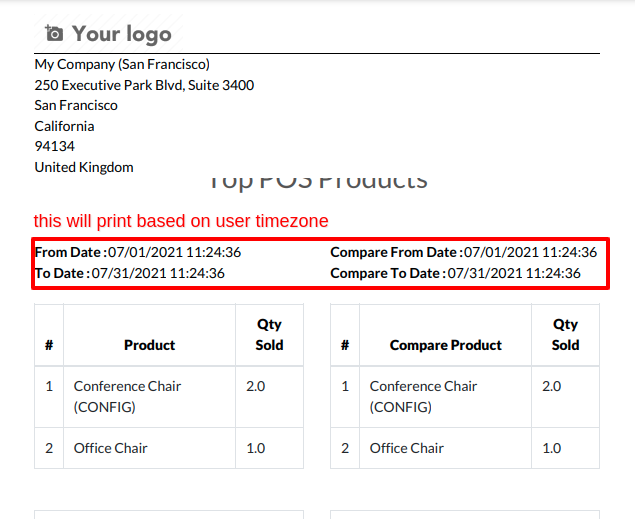Select Conference Chair (CONFIG) in Compare table
The width and height of the screenshot is (635, 519).
(x=423, y=397)
